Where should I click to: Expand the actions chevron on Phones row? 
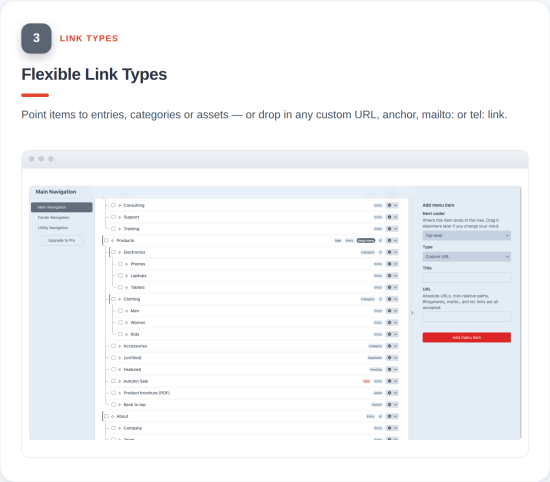[396, 264]
